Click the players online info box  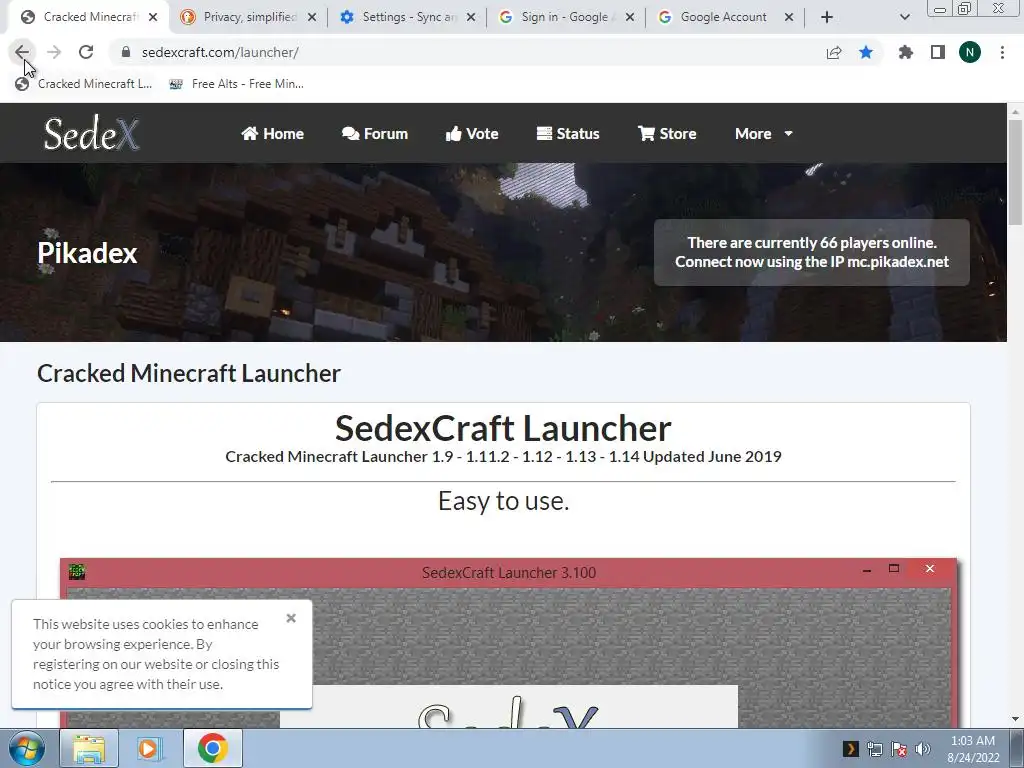[x=812, y=252]
